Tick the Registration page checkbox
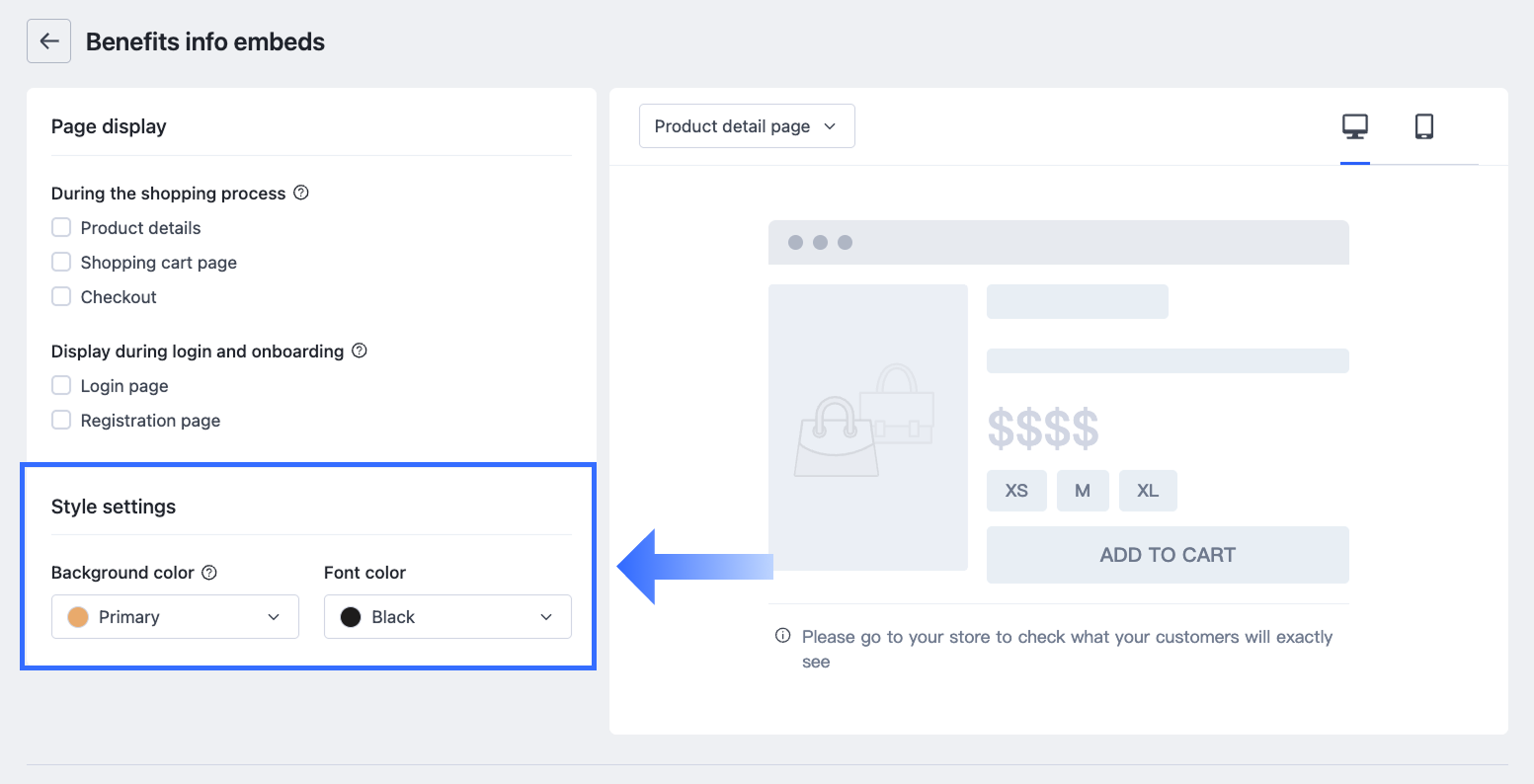 pos(61,421)
